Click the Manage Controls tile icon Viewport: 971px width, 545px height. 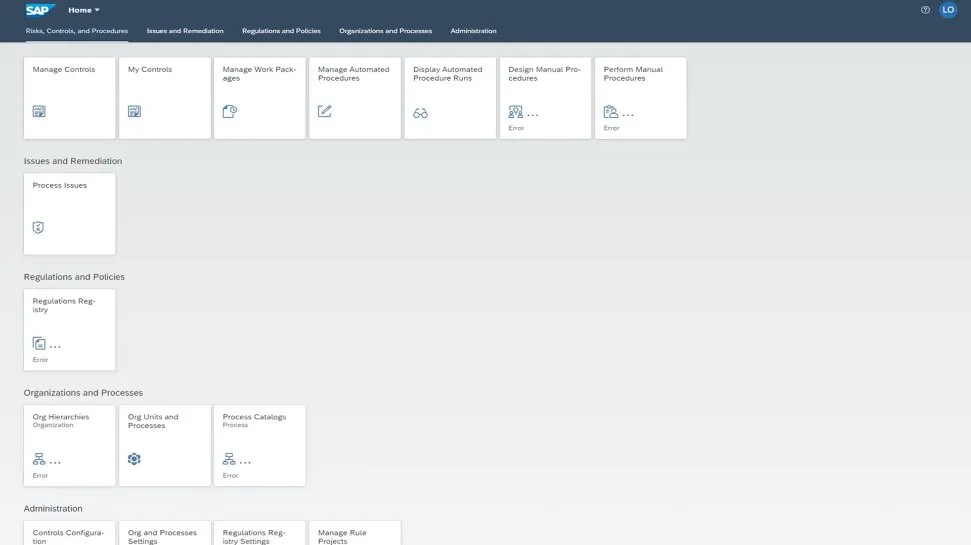(39, 112)
